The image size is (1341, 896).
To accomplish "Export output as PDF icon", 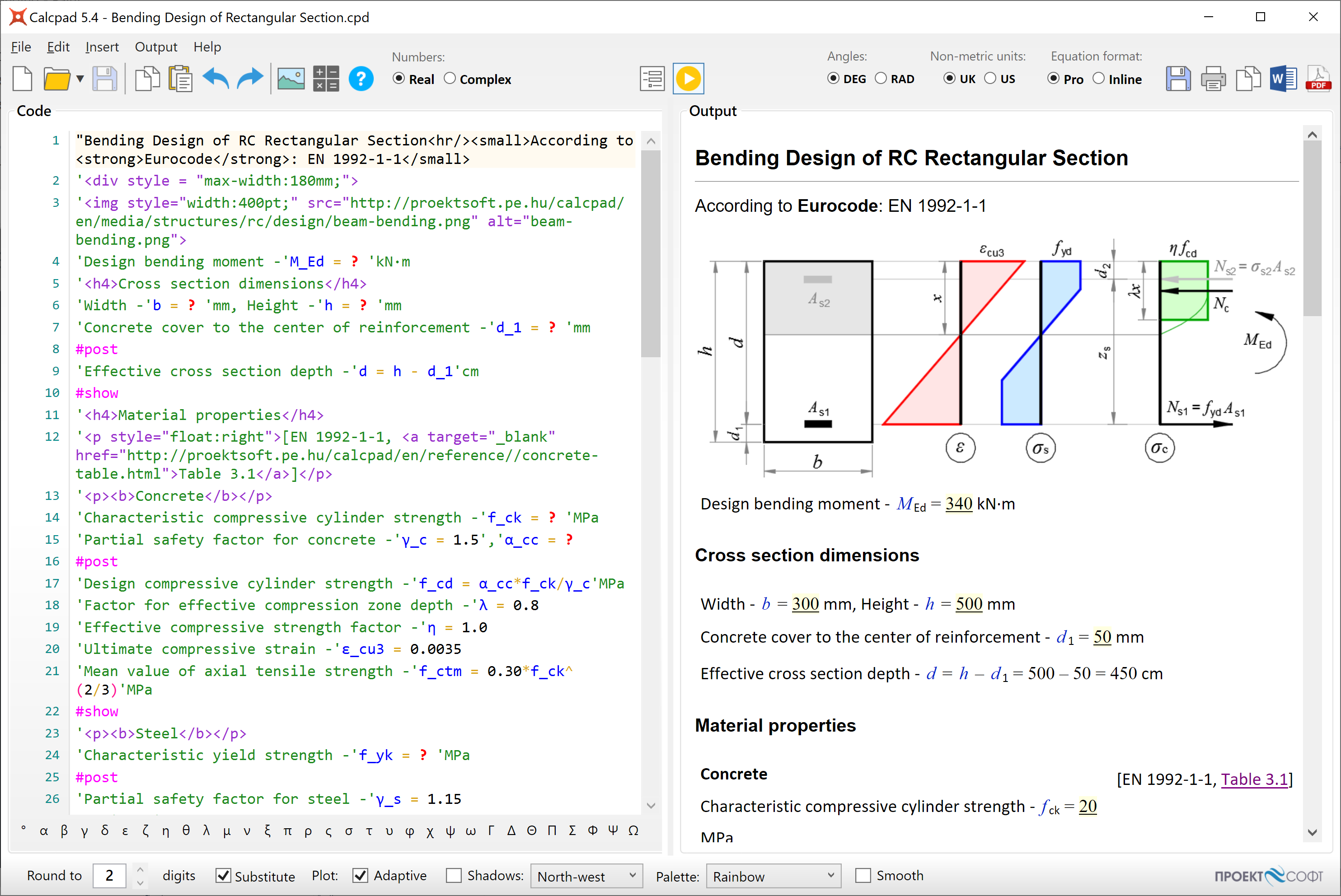I will pos(1318,79).
